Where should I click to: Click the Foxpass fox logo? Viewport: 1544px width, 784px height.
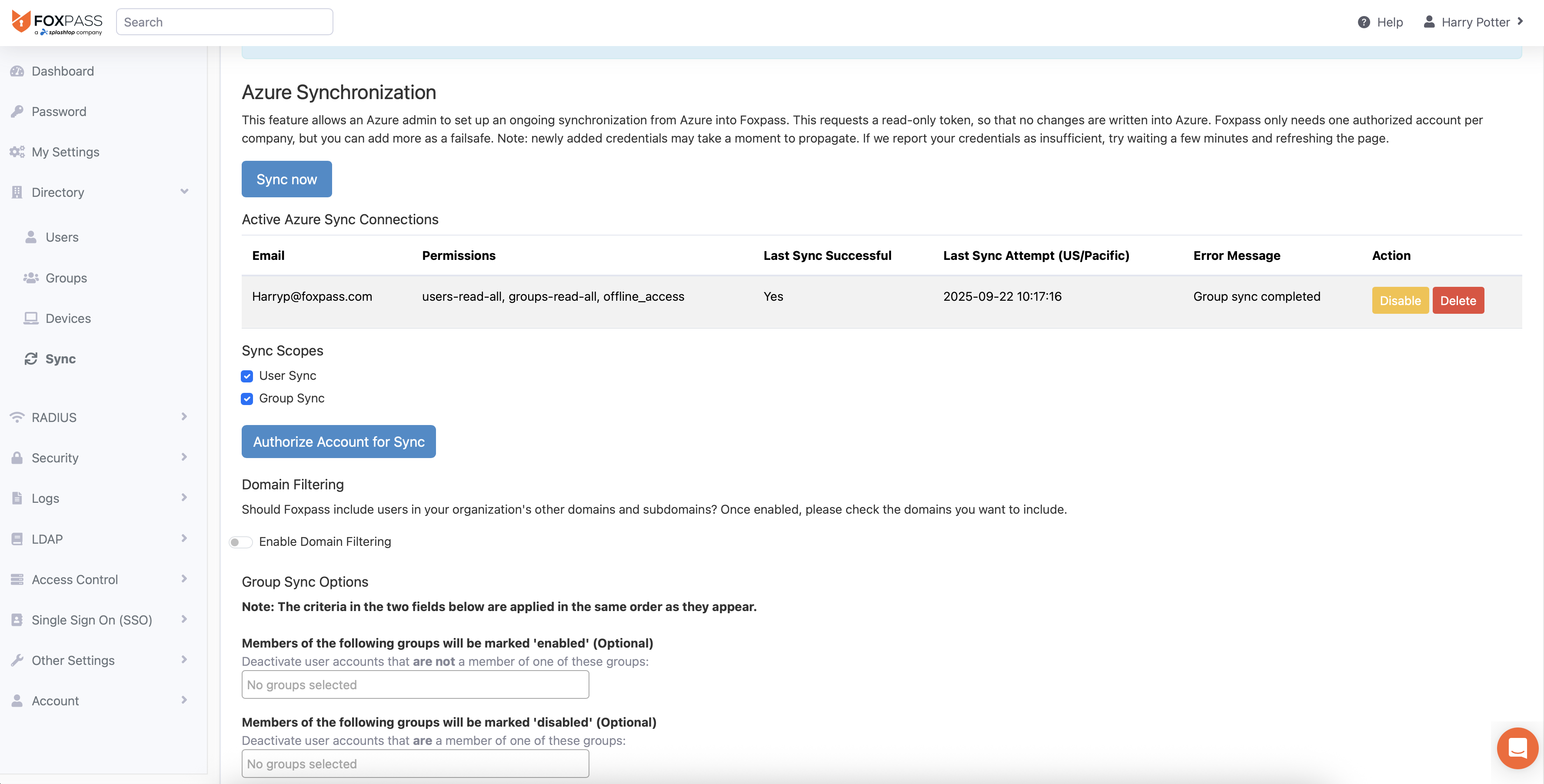(21, 22)
